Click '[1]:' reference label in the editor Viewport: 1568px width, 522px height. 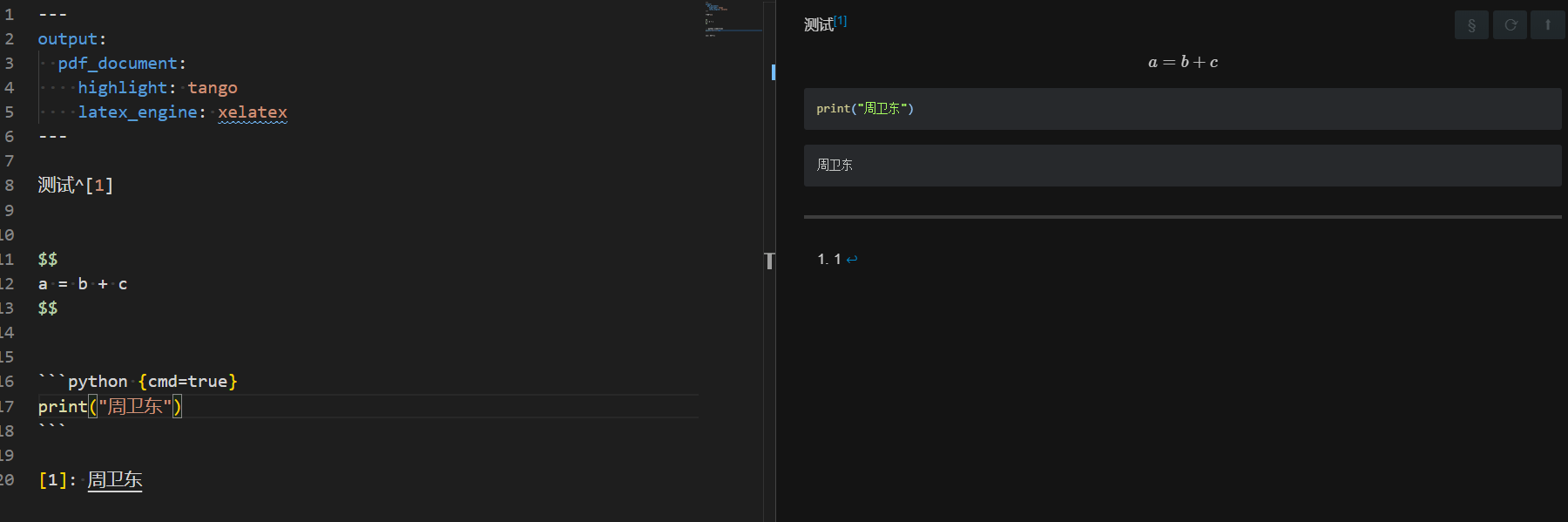click(57, 480)
